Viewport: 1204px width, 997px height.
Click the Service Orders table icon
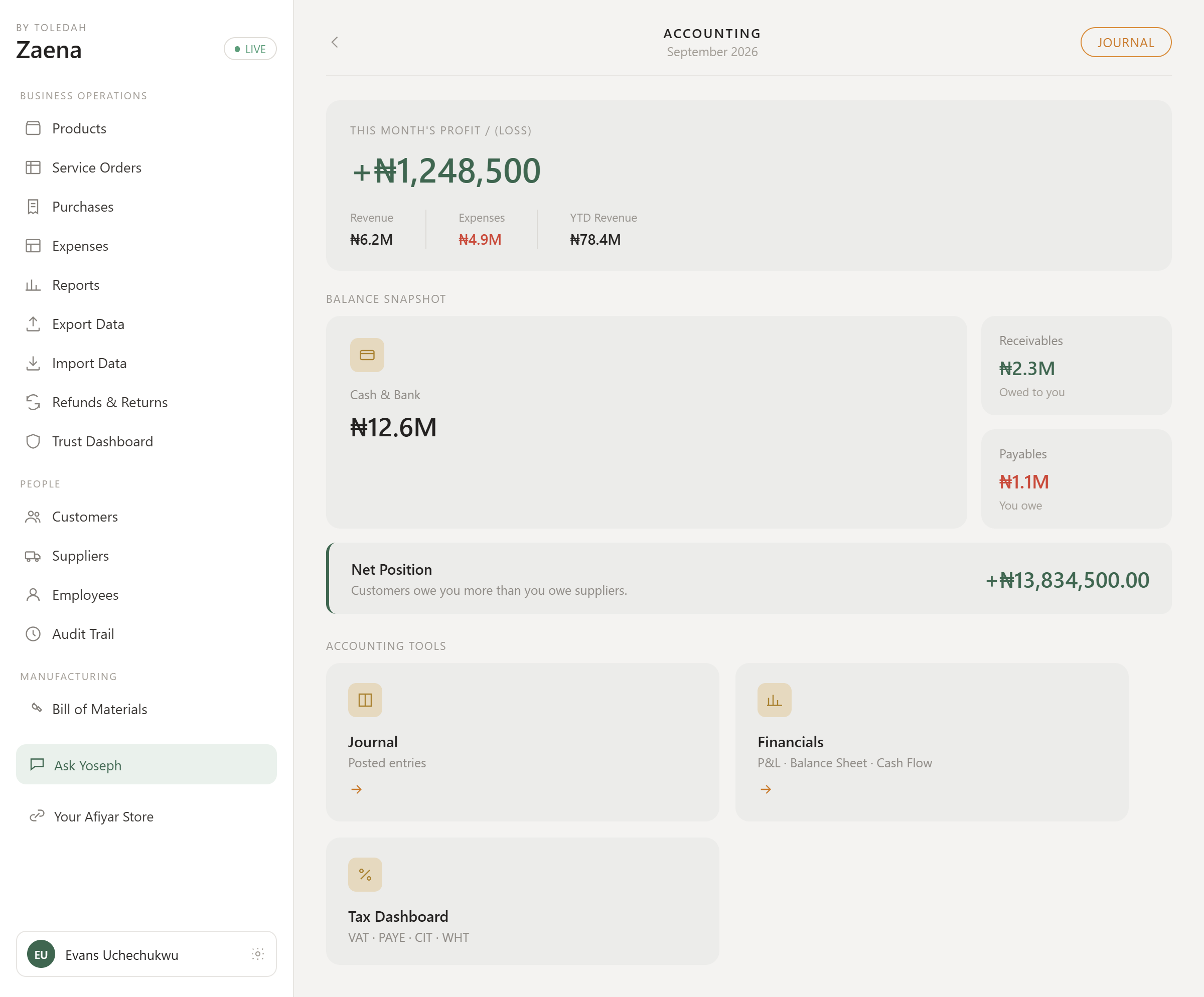click(33, 168)
